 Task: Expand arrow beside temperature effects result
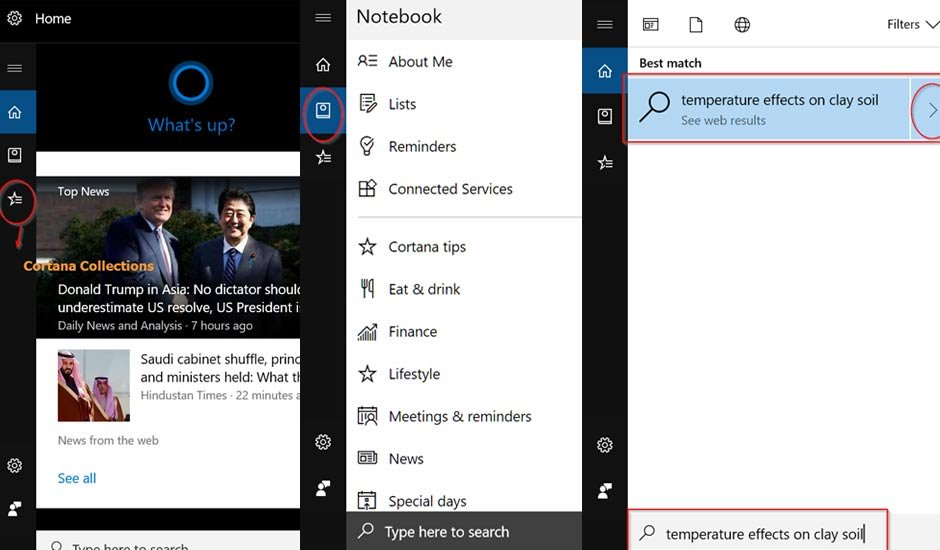pos(931,110)
